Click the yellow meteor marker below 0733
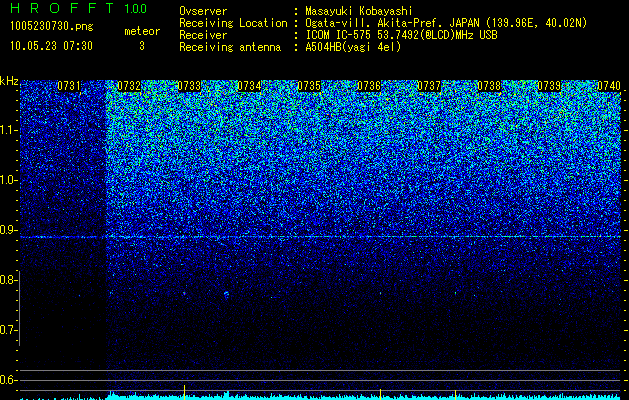The width and height of the screenshot is (629, 400). pyautogui.click(x=184, y=392)
